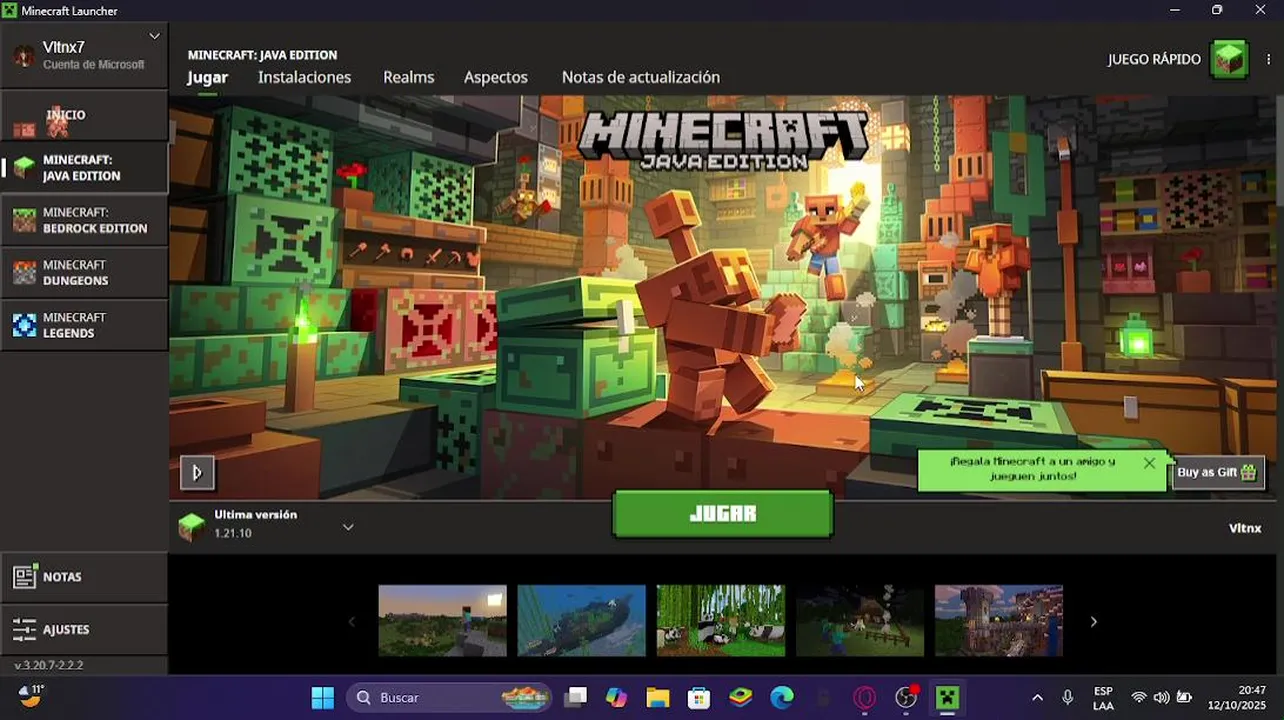Open BlueStacks from the taskbar
The height and width of the screenshot is (720, 1284).
(x=740, y=697)
